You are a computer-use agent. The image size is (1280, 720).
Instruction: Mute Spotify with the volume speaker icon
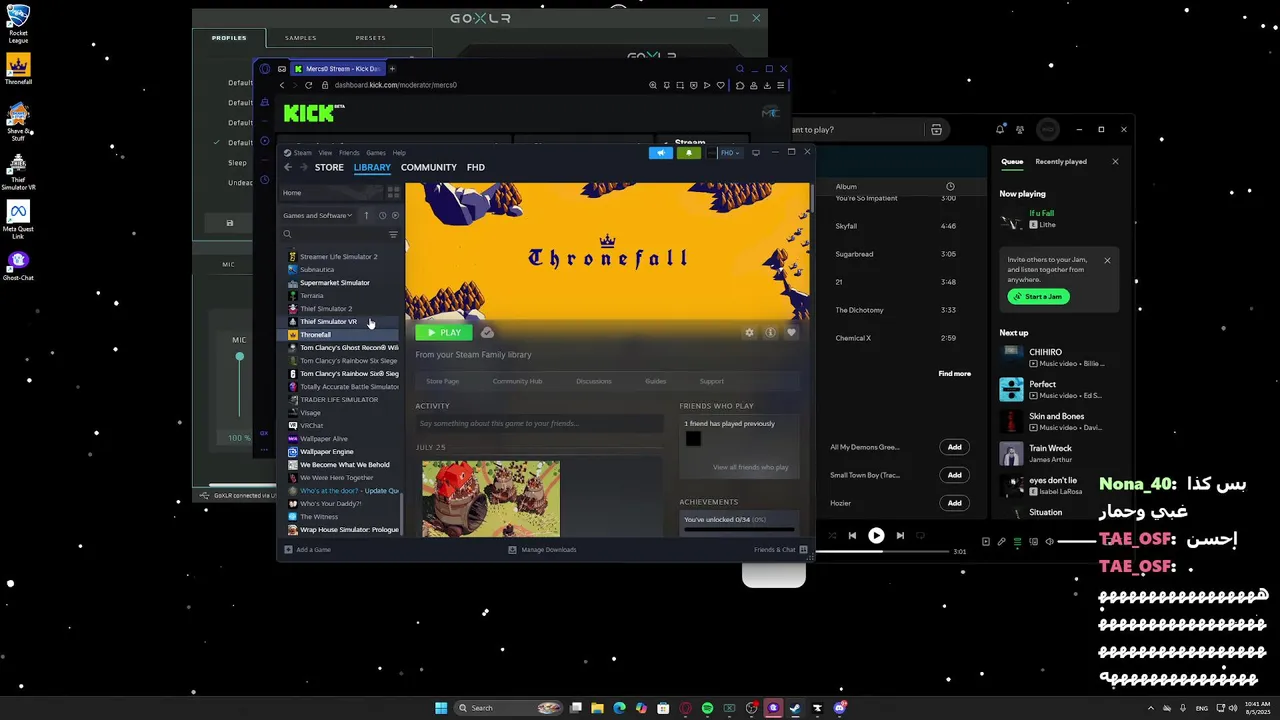pyautogui.click(x=1049, y=541)
